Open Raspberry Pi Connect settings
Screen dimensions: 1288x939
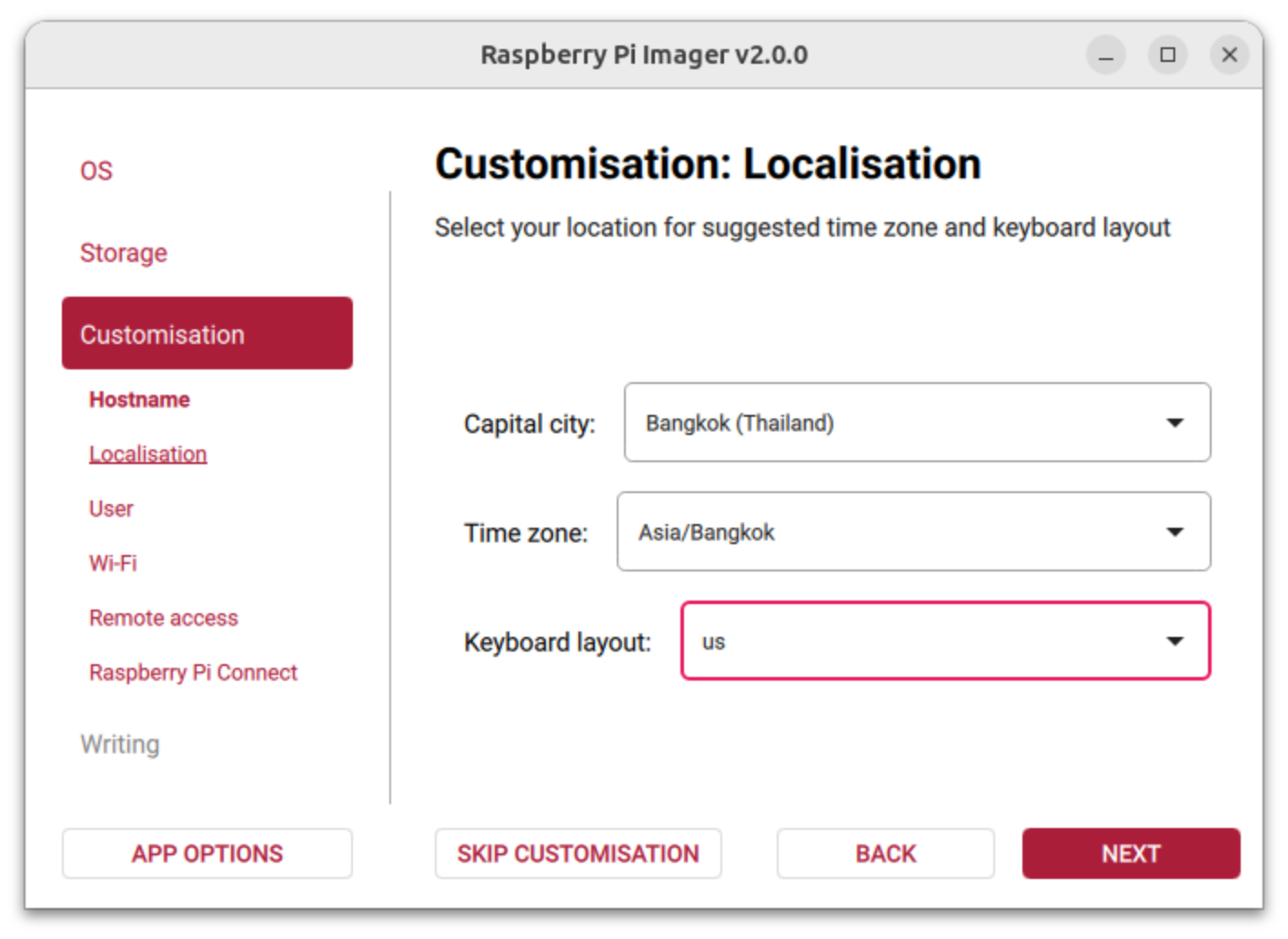[193, 672]
